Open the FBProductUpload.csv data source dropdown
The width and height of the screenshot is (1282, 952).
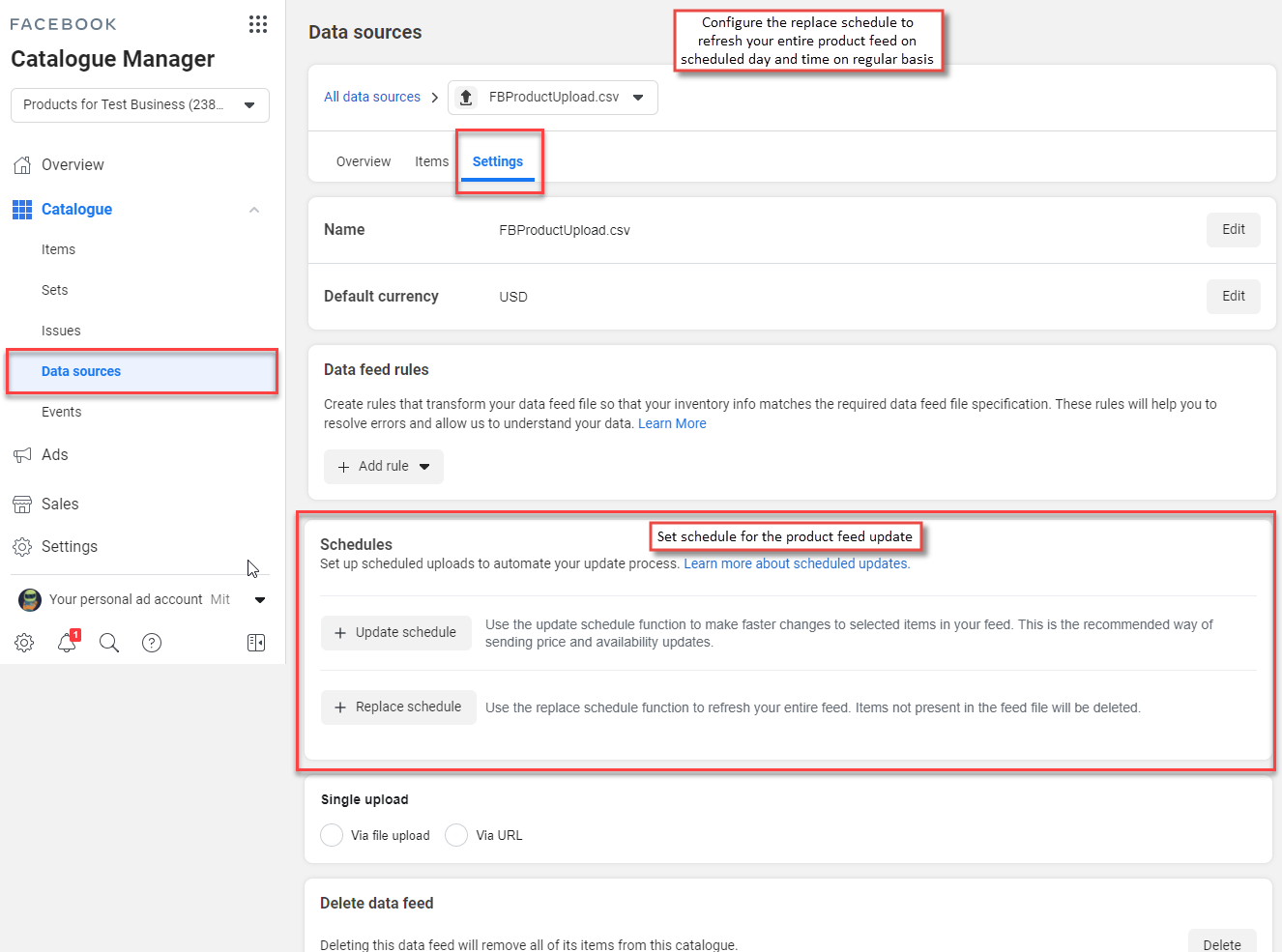553,98
